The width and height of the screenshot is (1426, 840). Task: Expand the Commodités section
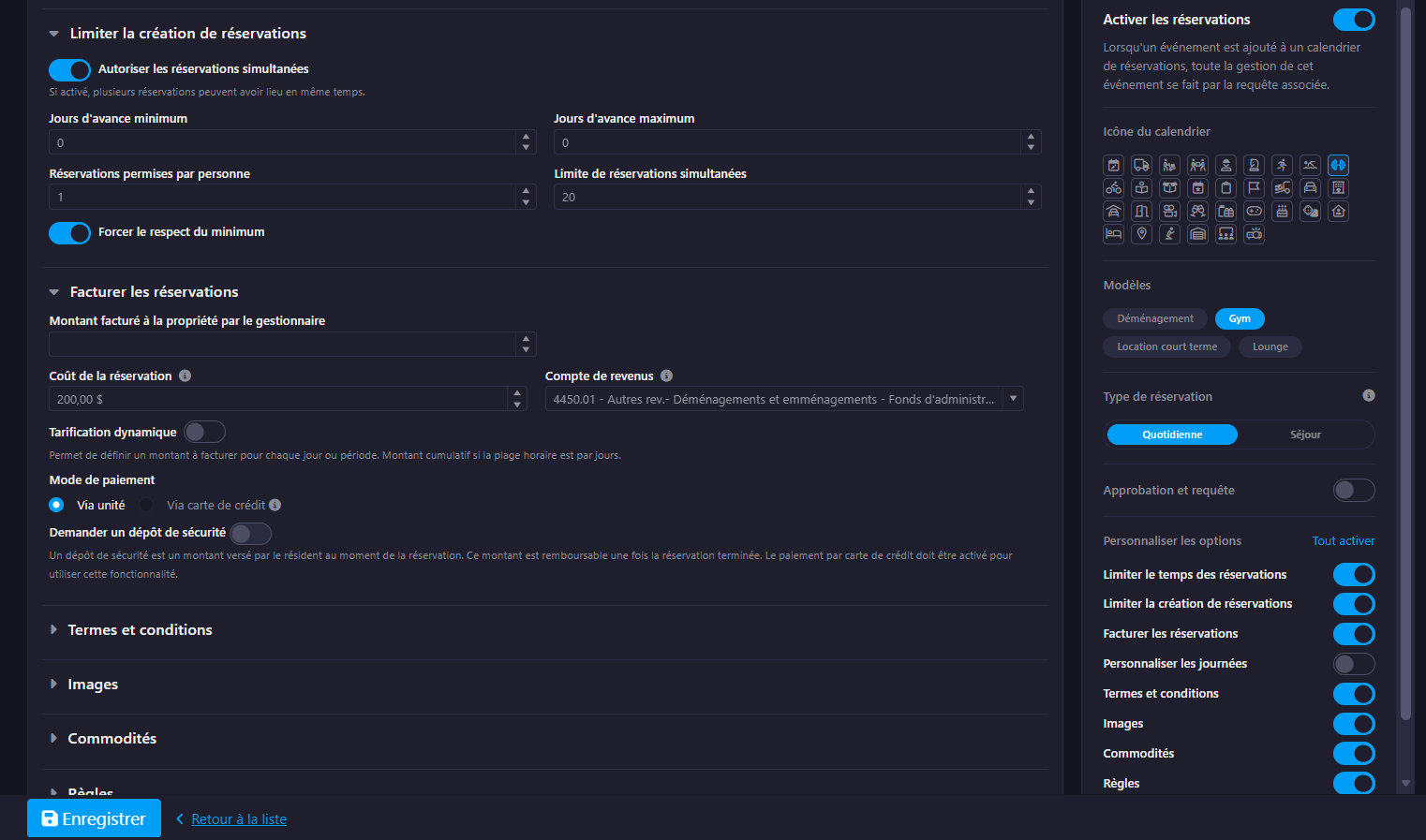tap(53, 739)
